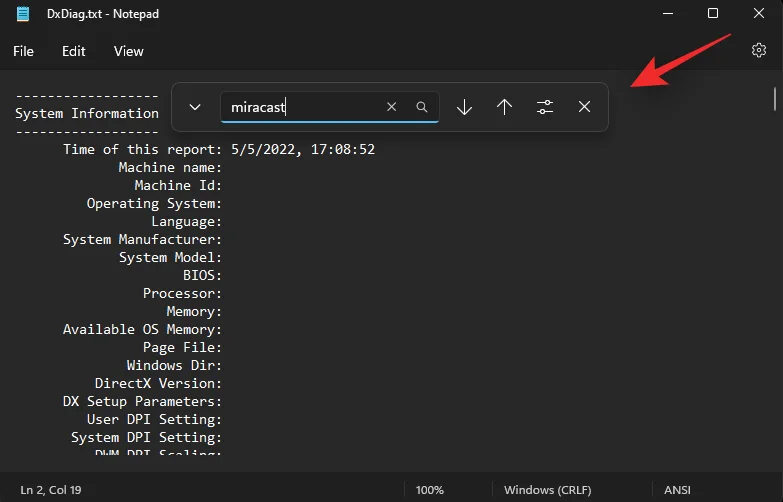Open find options sliders icon

pyautogui.click(x=545, y=107)
